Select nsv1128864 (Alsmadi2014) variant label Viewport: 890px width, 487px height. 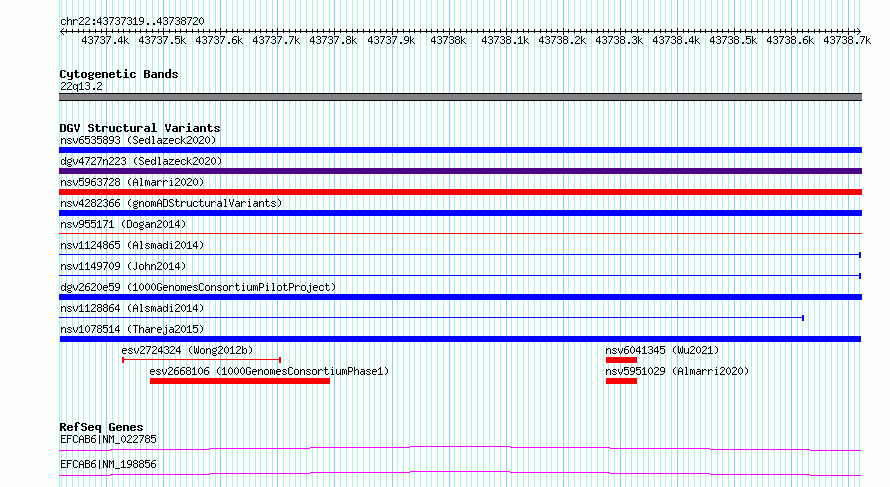[132, 308]
